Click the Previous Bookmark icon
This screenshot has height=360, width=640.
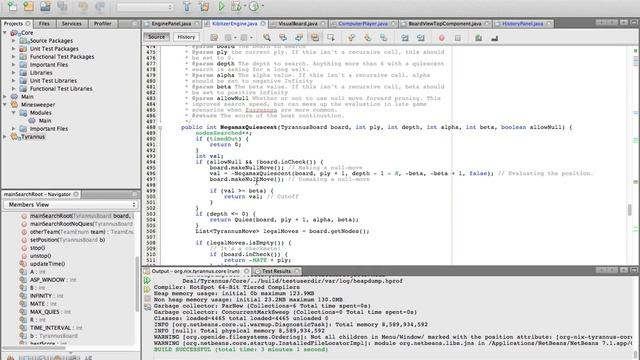351,38
